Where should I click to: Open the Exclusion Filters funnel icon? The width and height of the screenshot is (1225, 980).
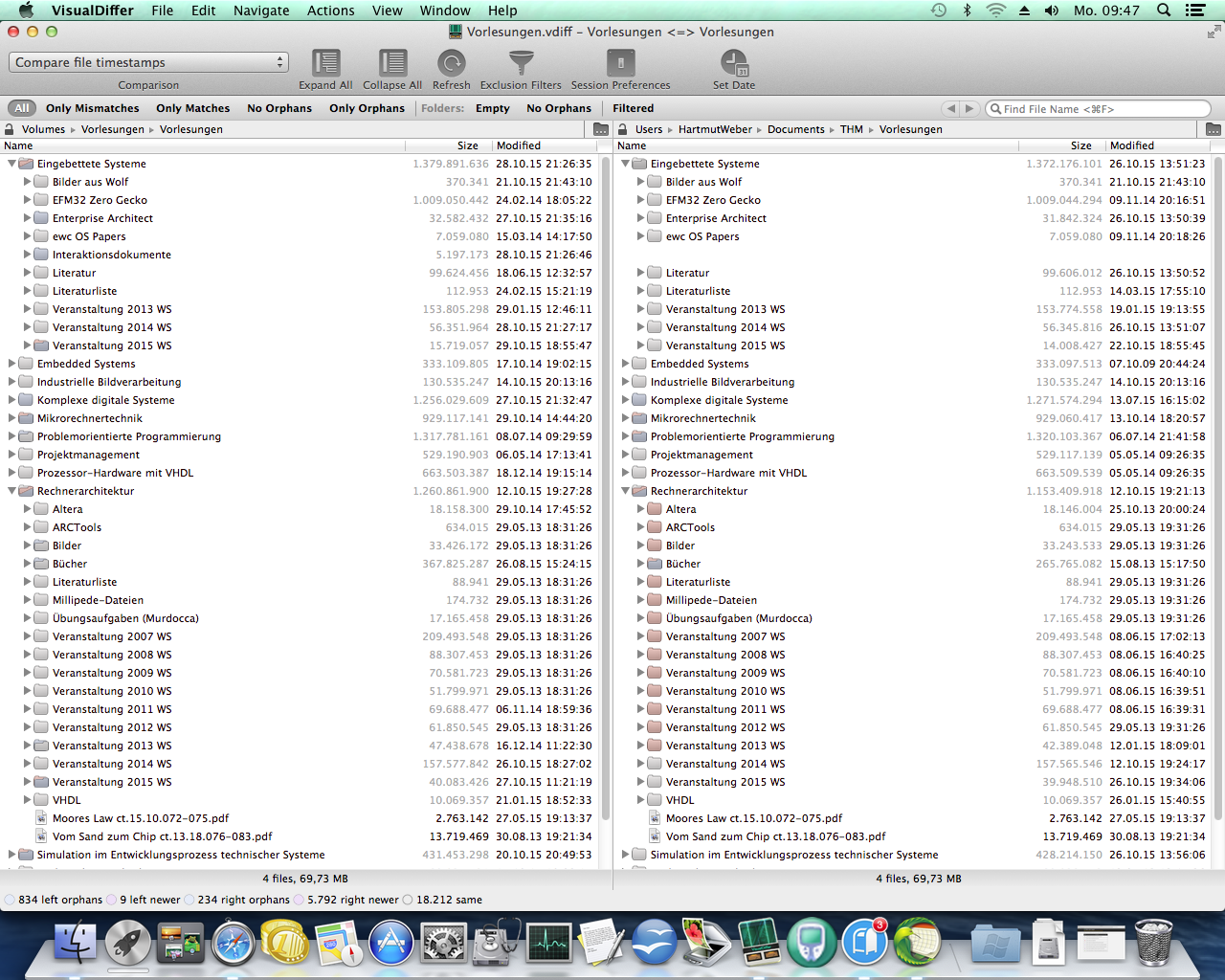coord(521,63)
